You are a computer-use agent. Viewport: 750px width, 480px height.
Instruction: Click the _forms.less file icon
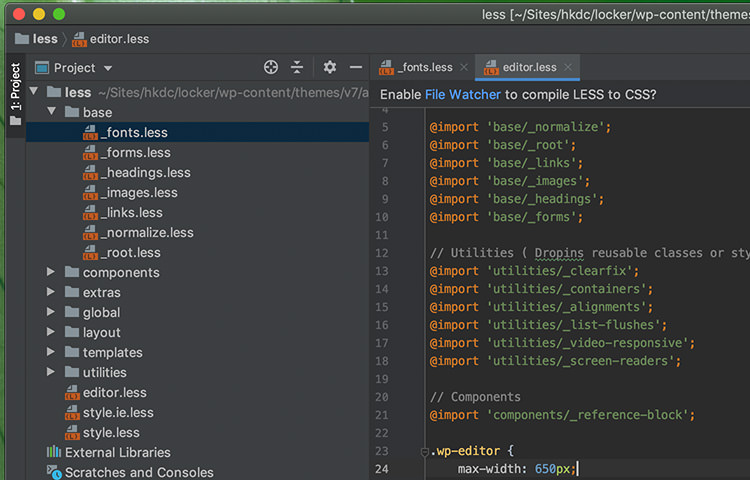[90, 153]
